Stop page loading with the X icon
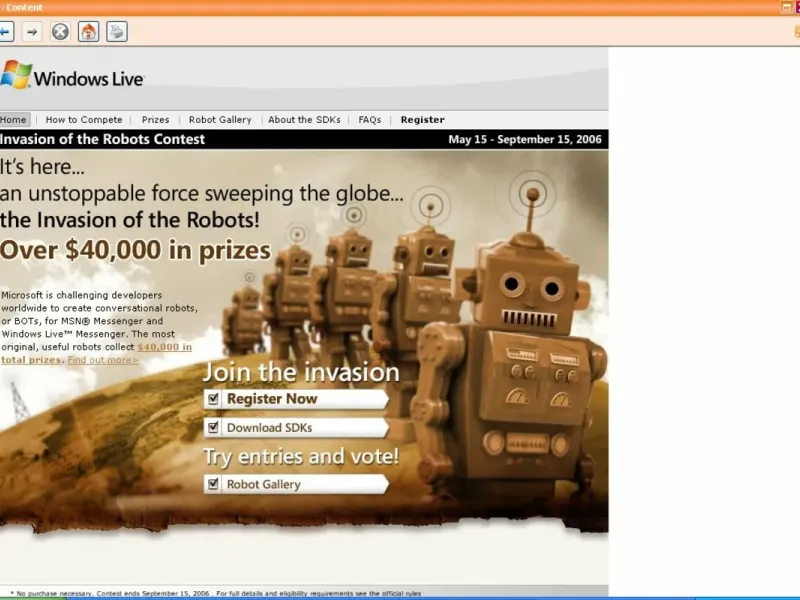 coord(60,32)
